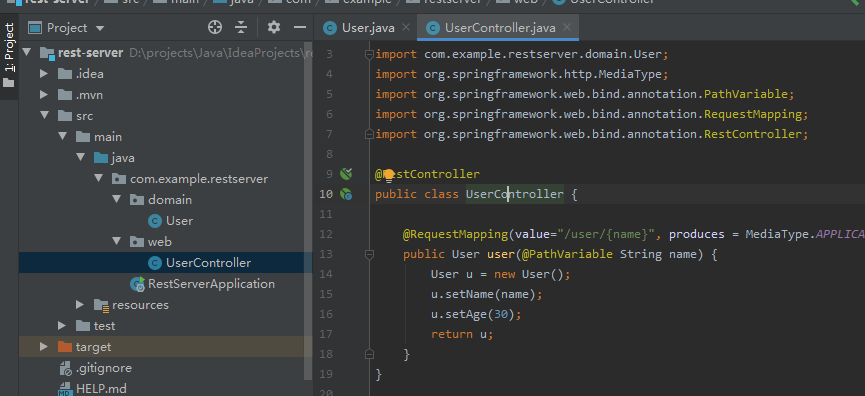Expand the target folder
Viewport: 865px width, 396px height.
tap(44, 346)
